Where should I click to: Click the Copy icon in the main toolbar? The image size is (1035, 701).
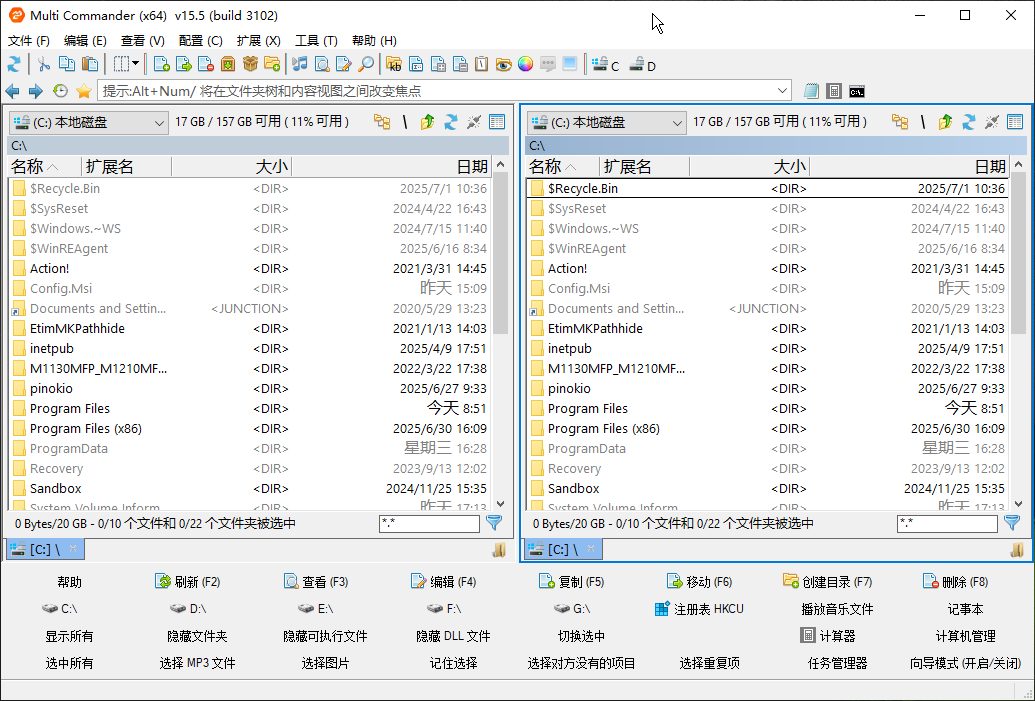point(67,64)
